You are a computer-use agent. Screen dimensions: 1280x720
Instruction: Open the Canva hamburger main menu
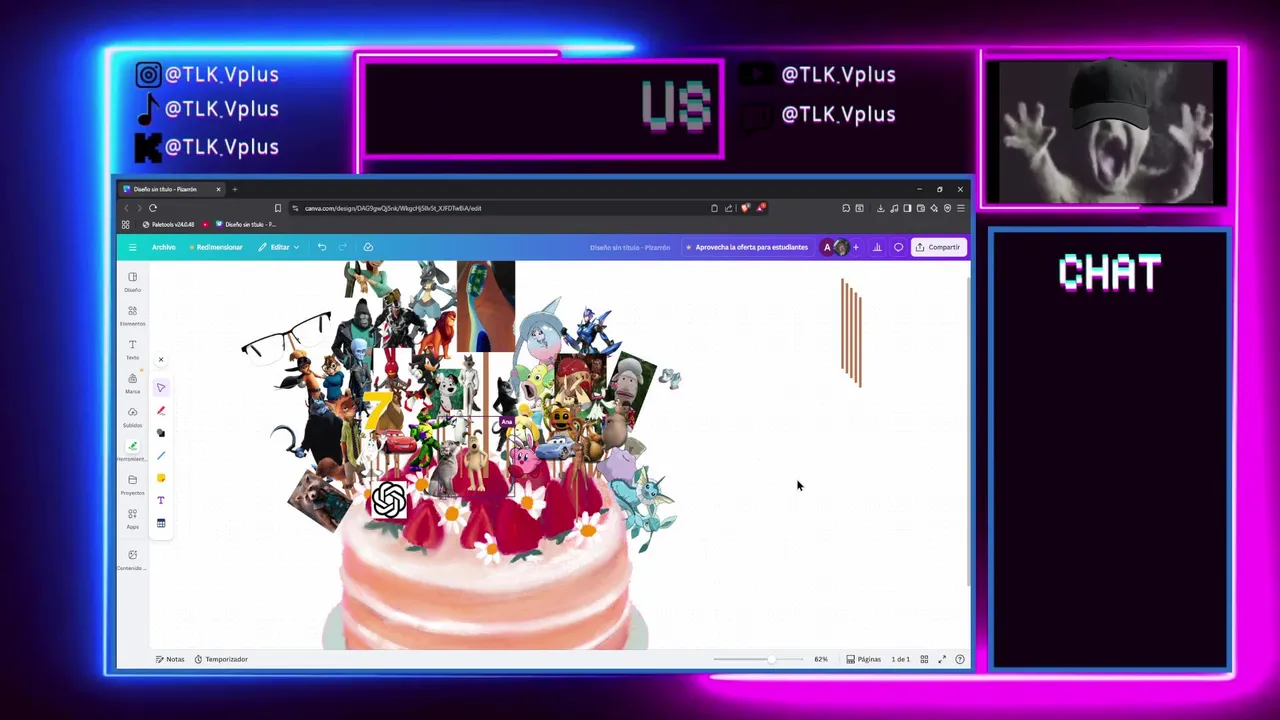132,247
